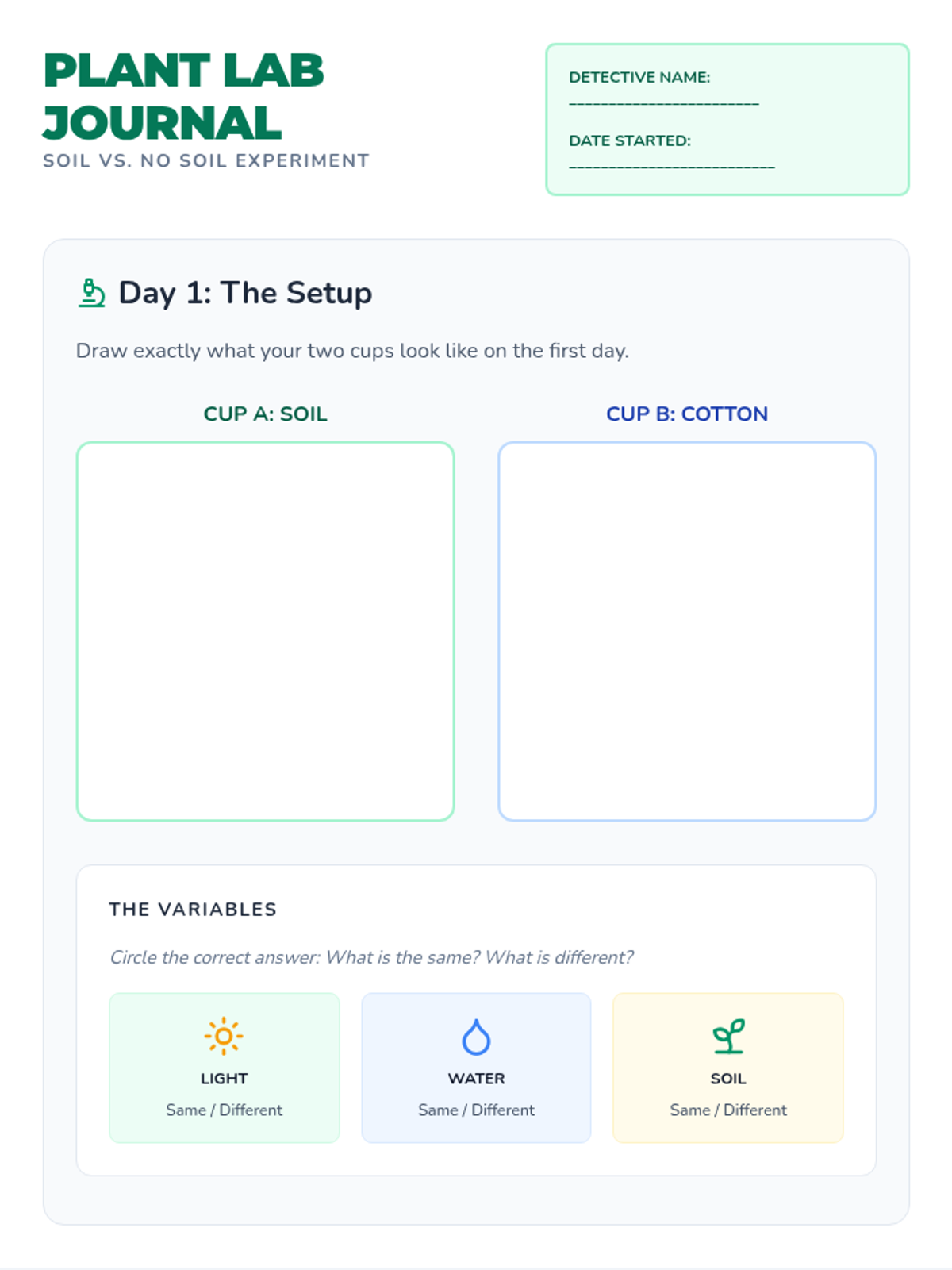Viewport: 952px width, 1270px height.
Task: Click the sun icon for Light
Action: [x=224, y=1036]
